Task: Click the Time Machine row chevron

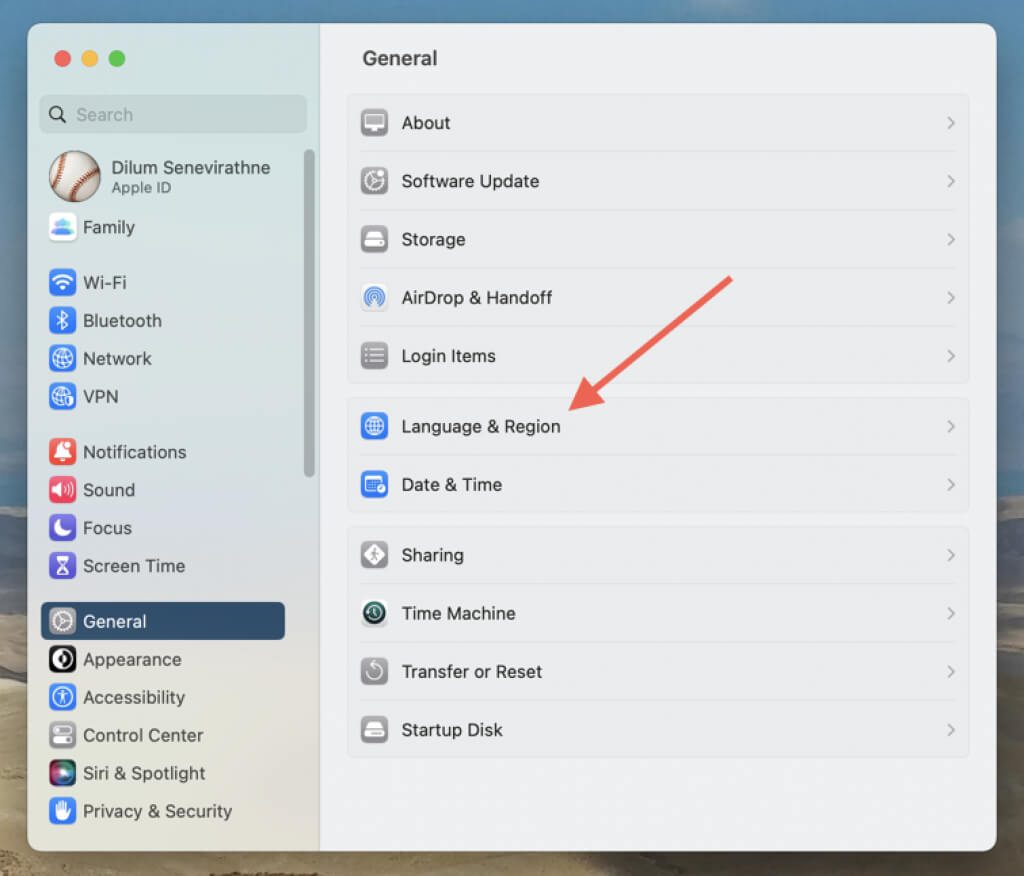Action: coord(951,613)
